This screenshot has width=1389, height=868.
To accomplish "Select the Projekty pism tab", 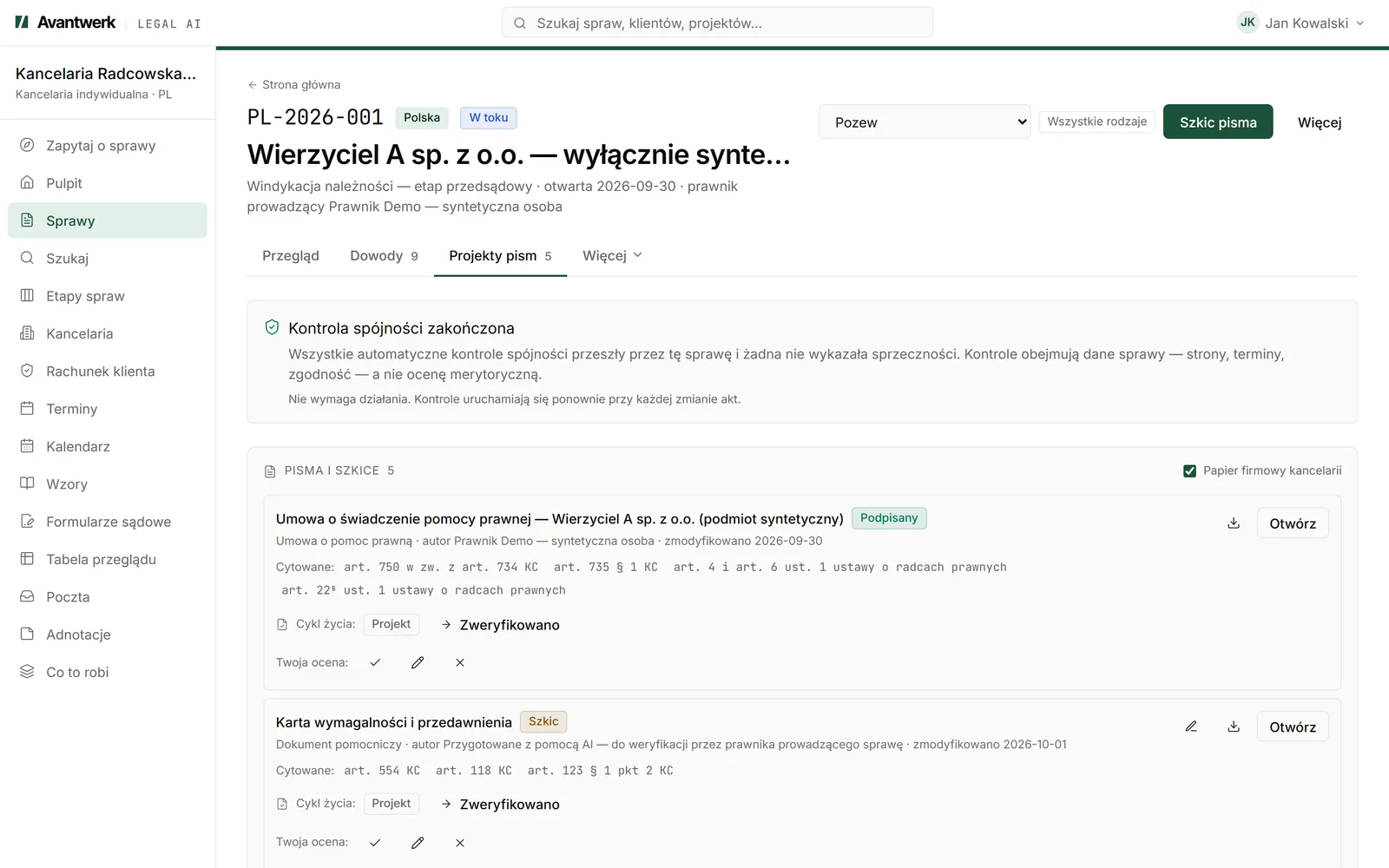I will (500, 255).
